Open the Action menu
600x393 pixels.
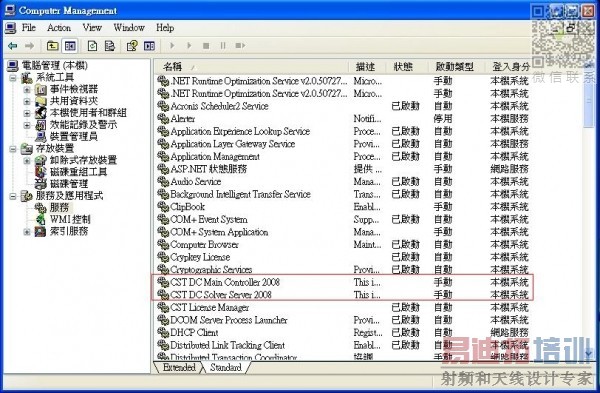tap(59, 28)
